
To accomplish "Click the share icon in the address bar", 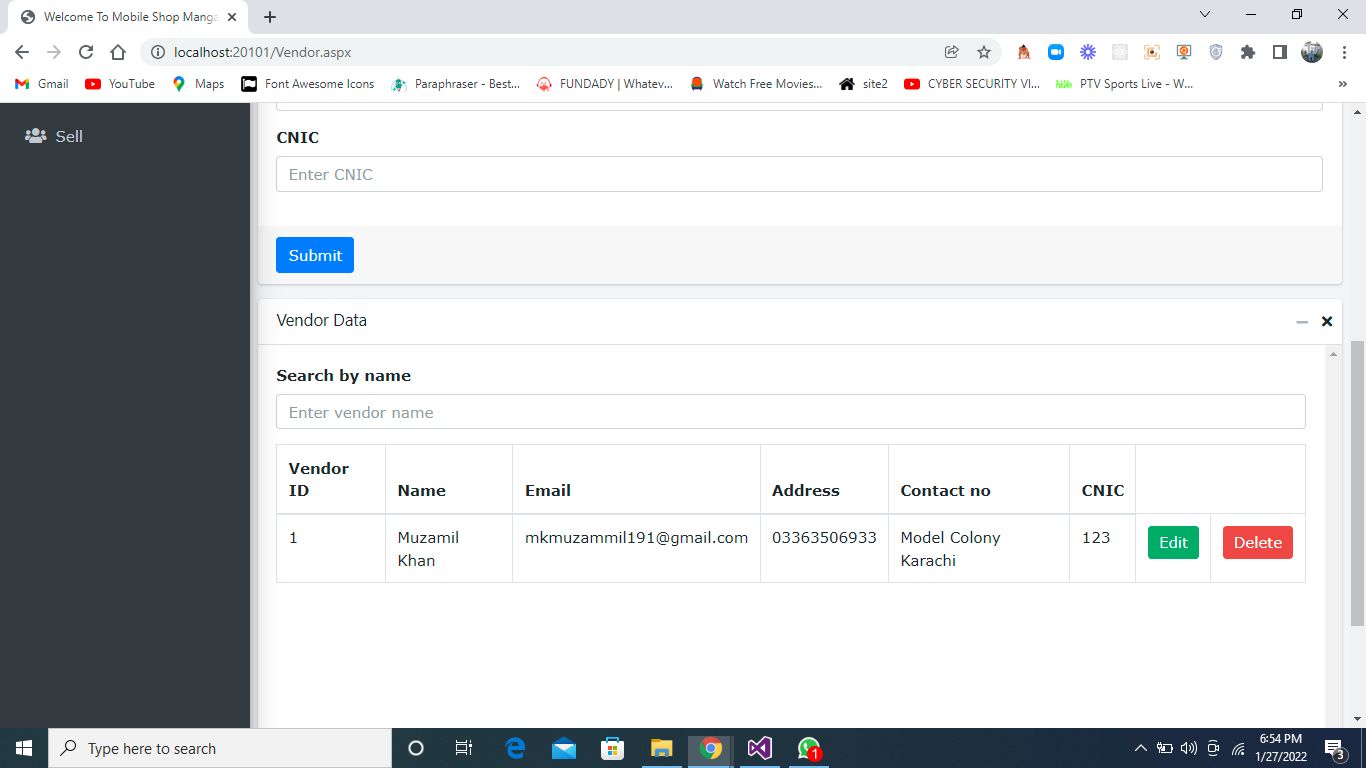I will [950, 51].
